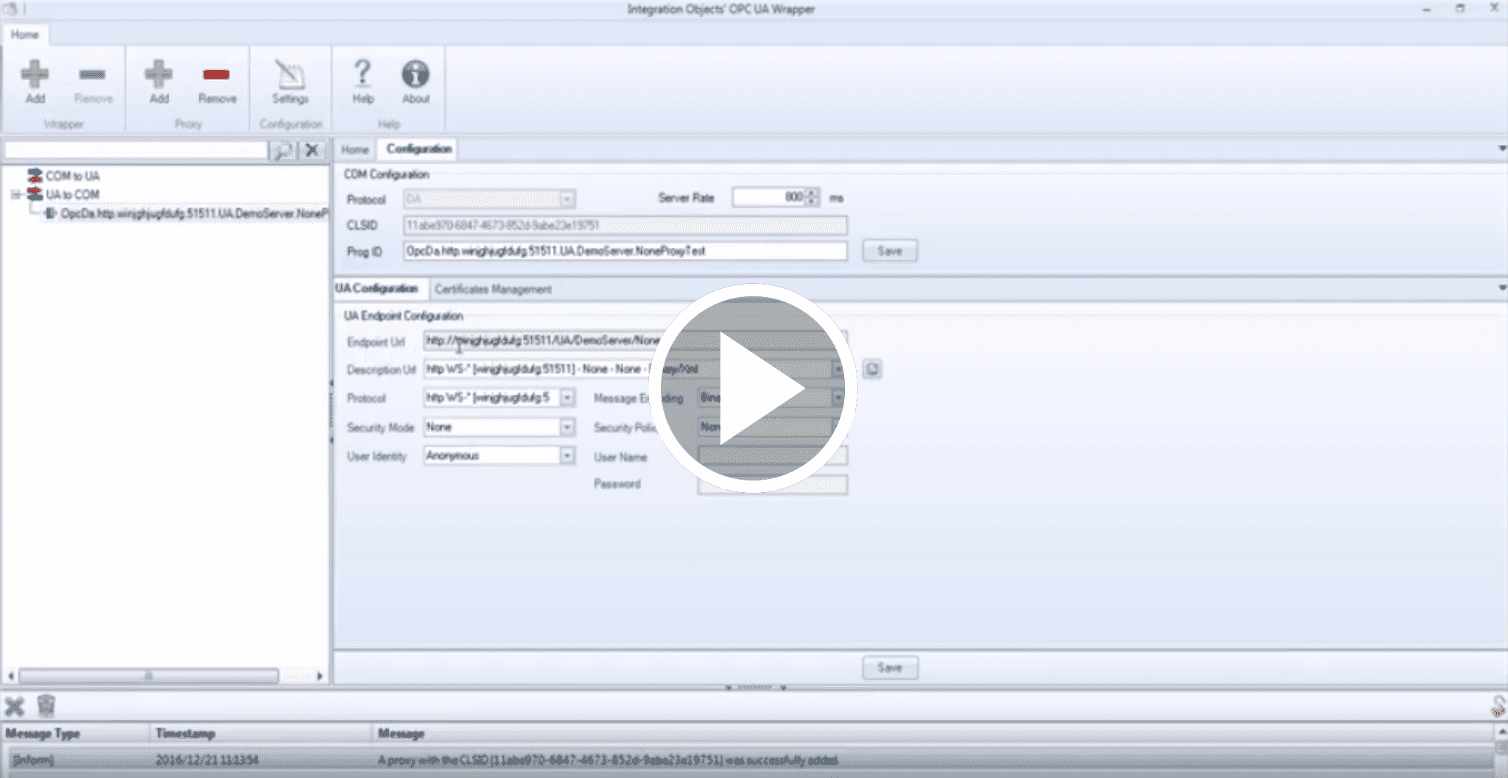The width and height of the screenshot is (1508, 778).
Task: Click the red Remove icon in Proxy group
Action: (216, 76)
